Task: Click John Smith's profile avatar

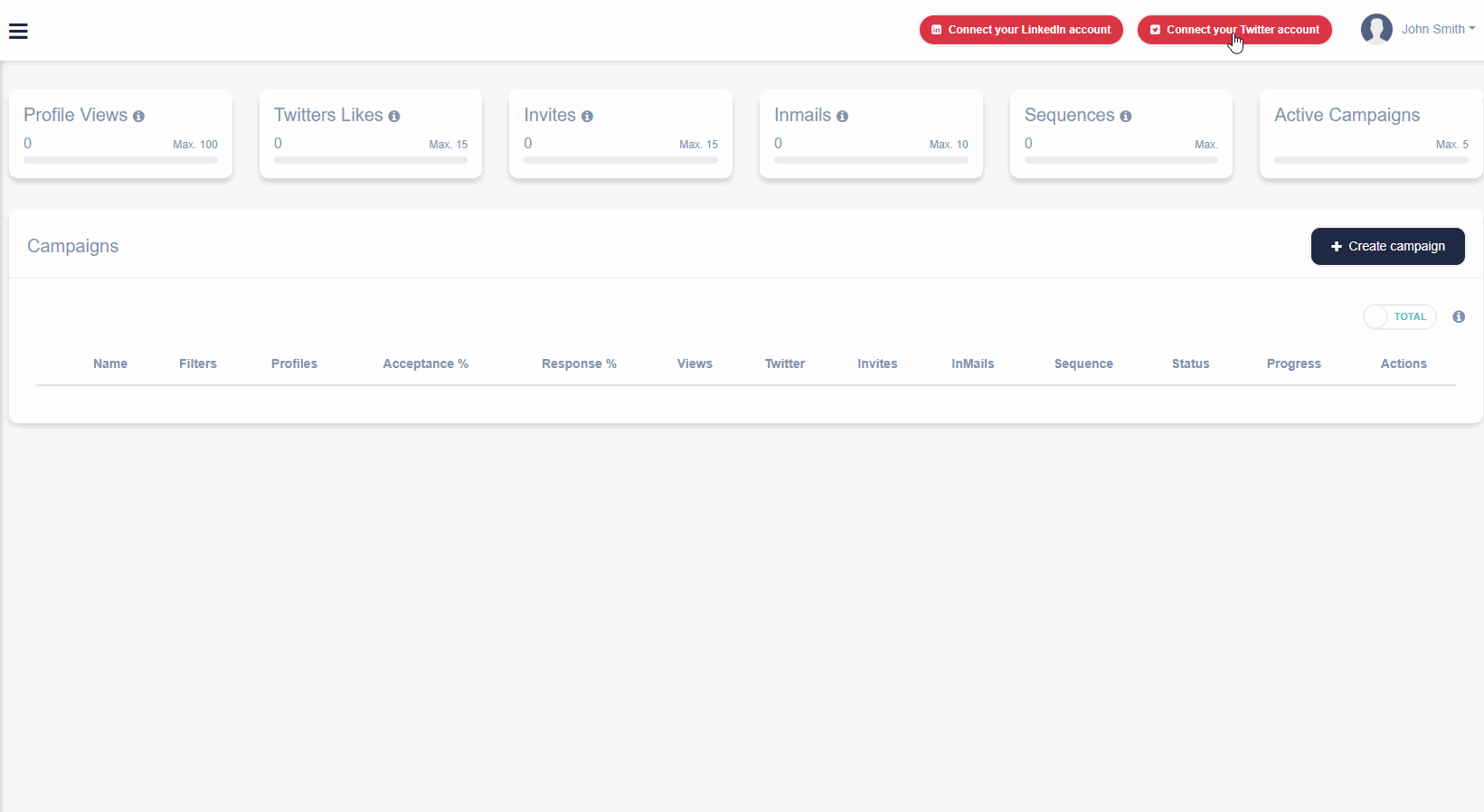Action: pos(1376,29)
